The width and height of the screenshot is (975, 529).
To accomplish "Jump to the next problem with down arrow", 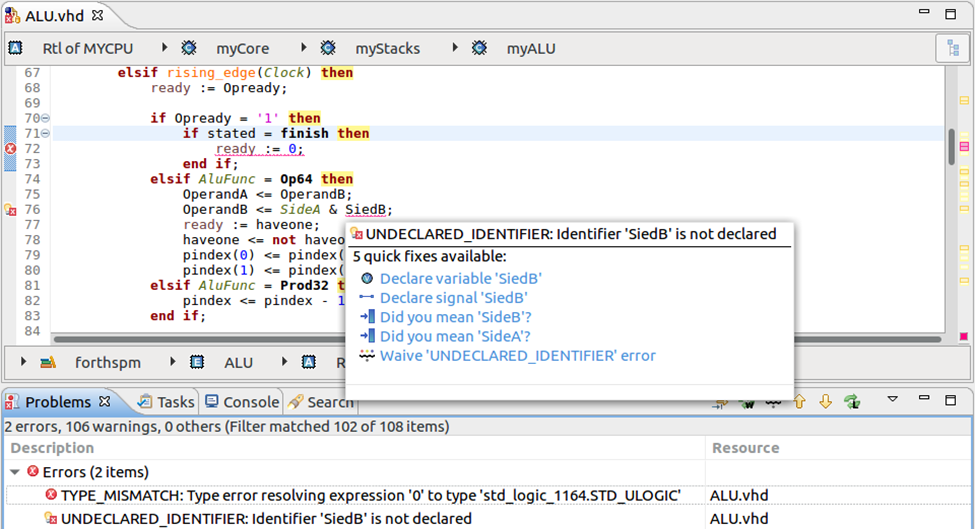I will click(x=825, y=402).
